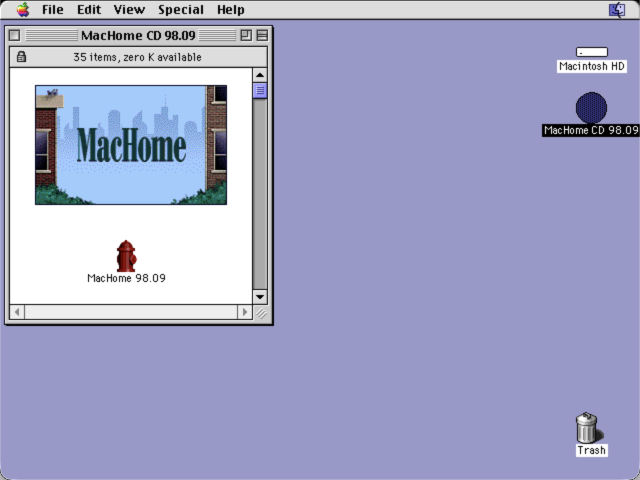The image size is (640, 480).
Task: Select the Macintosh HD drive icon
Action: (x=592, y=52)
